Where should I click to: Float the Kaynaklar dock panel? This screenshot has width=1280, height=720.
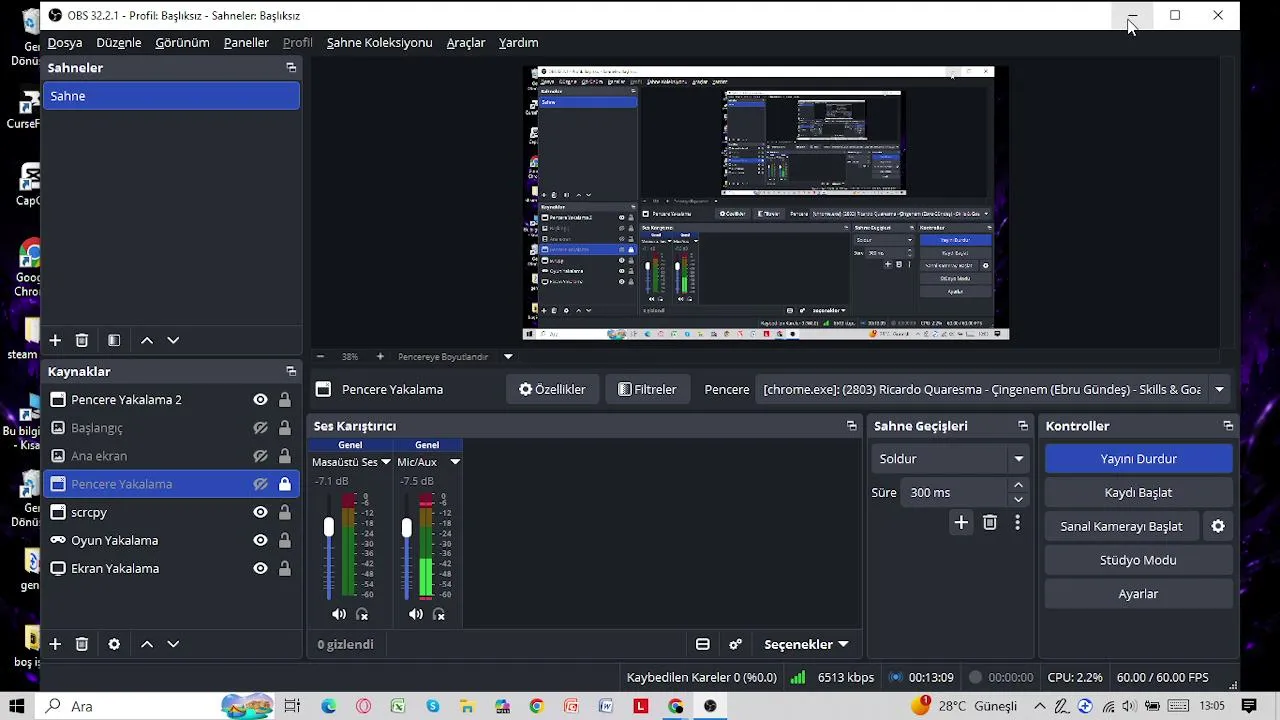[291, 371]
